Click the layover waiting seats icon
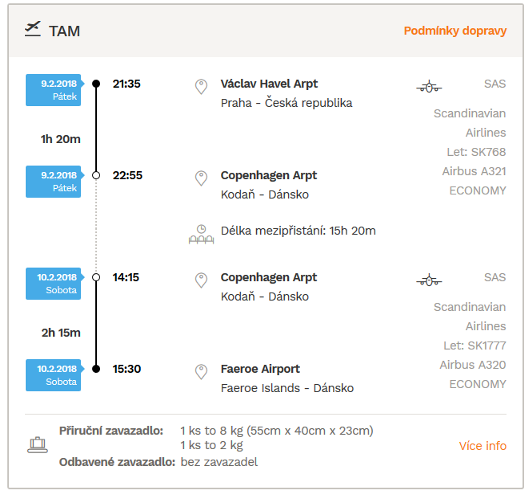 (x=201, y=234)
